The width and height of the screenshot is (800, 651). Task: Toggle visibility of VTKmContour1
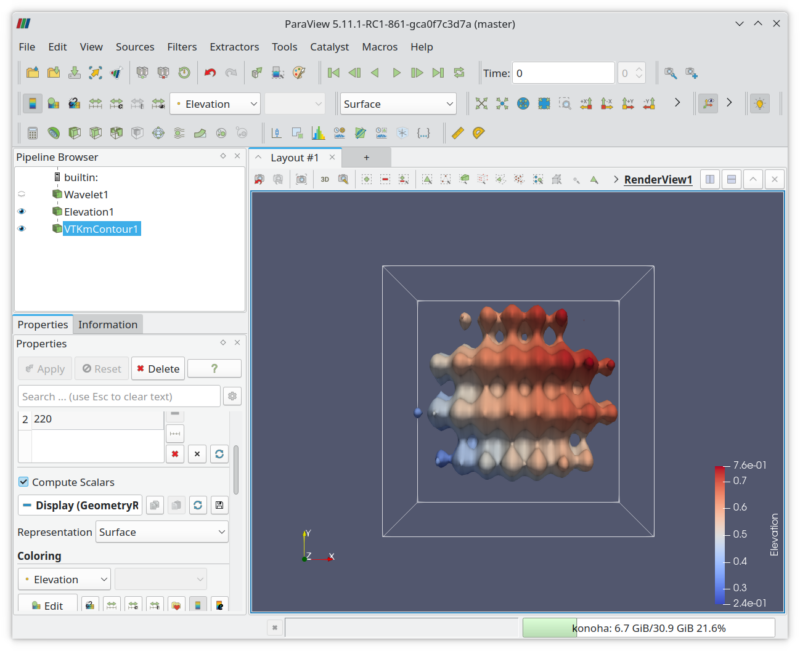[x=21, y=228]
